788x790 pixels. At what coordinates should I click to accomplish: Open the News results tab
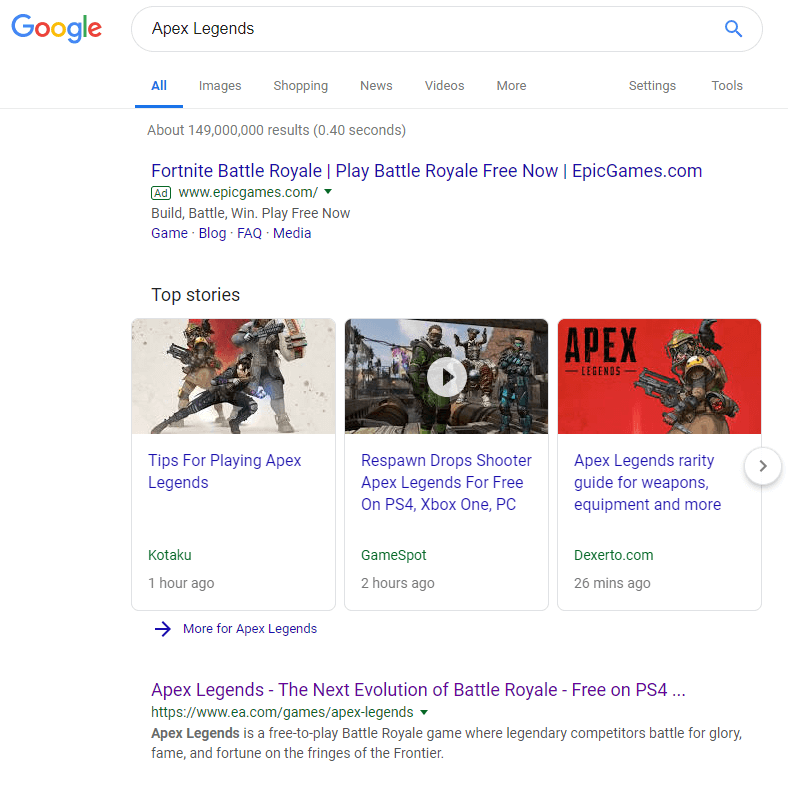pyautogui.click(x=376, y=86)
